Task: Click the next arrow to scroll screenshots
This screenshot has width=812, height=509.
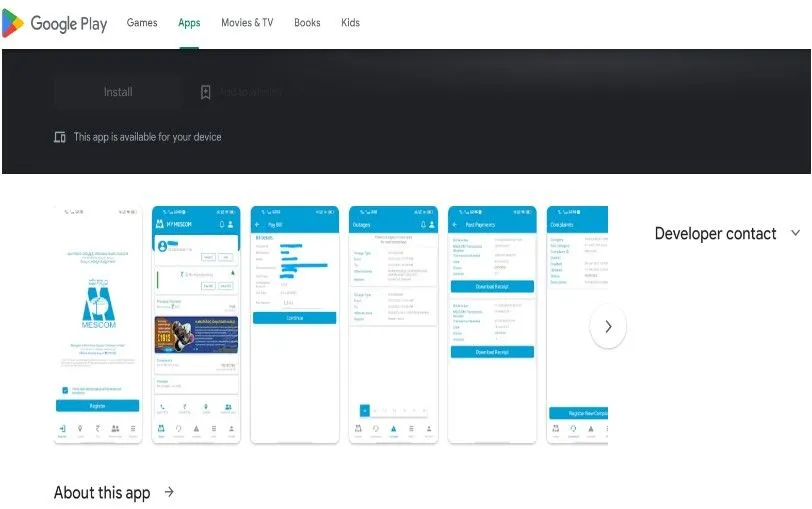Action: point(608,326)
